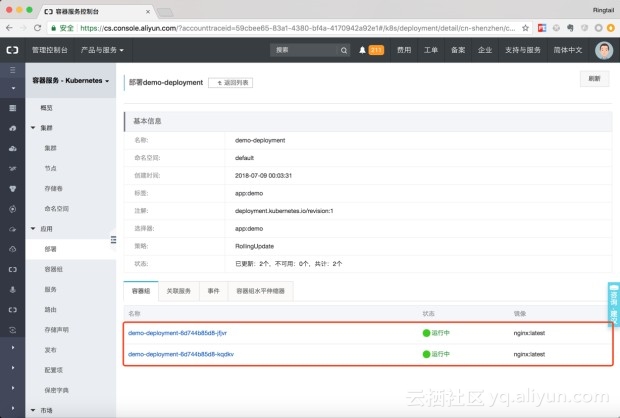Switch to the 容器组水平伸缩器 tab
Screen dimensions: 620x418
pos(261,291)
